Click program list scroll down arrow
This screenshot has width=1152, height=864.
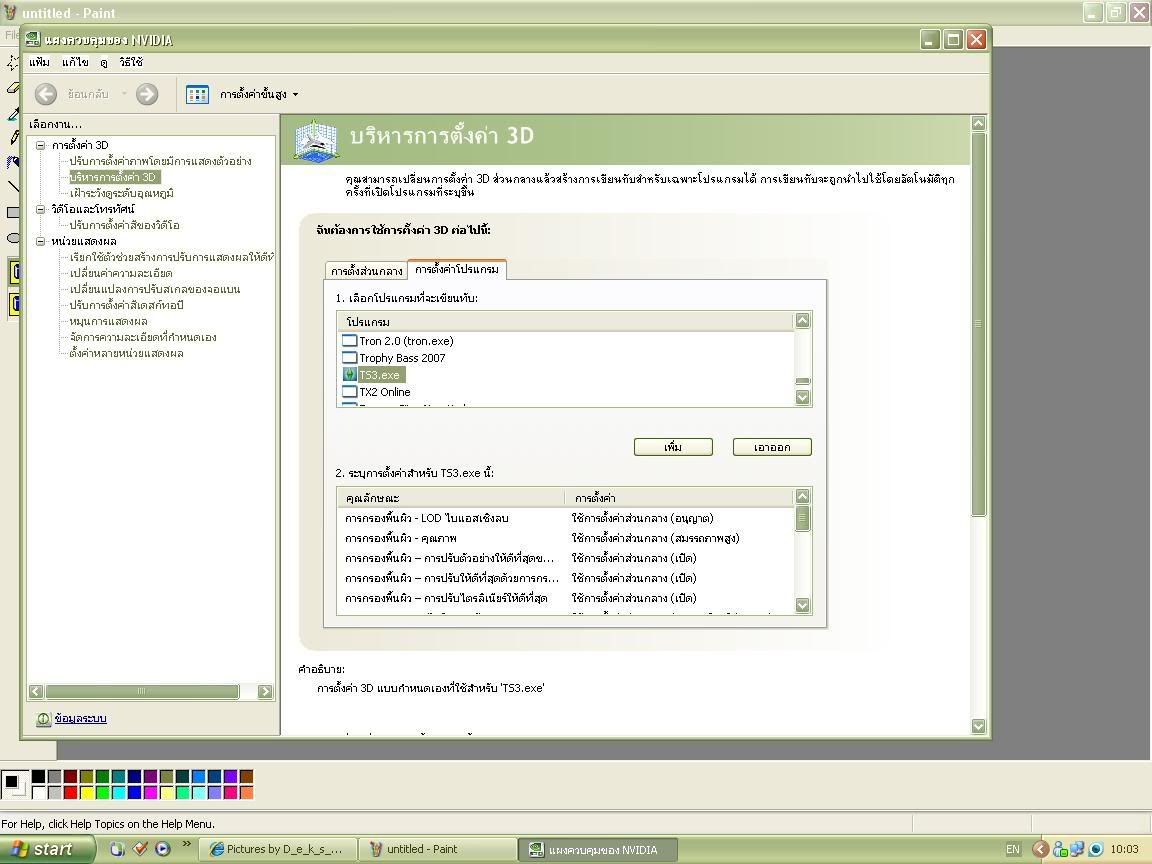coord(802,397)
